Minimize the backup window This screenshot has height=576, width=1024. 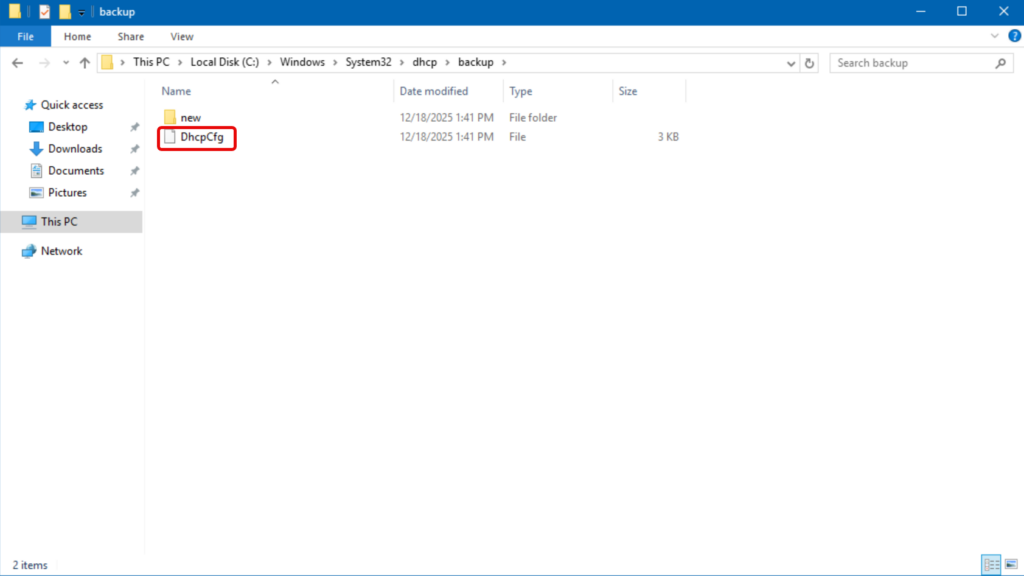pos(920,12)
